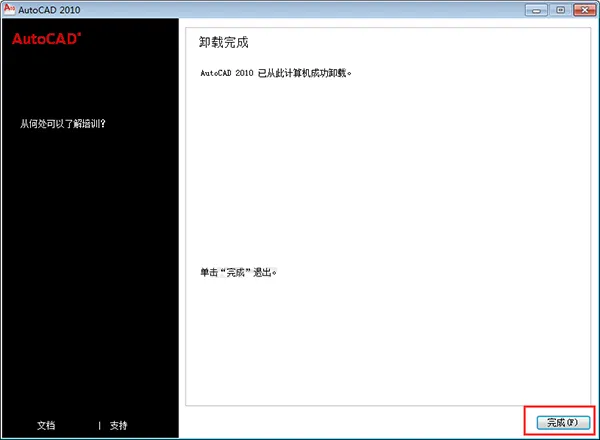Click the AutoCAD title bar app icon
Image resolution: width=600 pixels, height=440 pixels.
pyautogui.click(x=9, y=9)
